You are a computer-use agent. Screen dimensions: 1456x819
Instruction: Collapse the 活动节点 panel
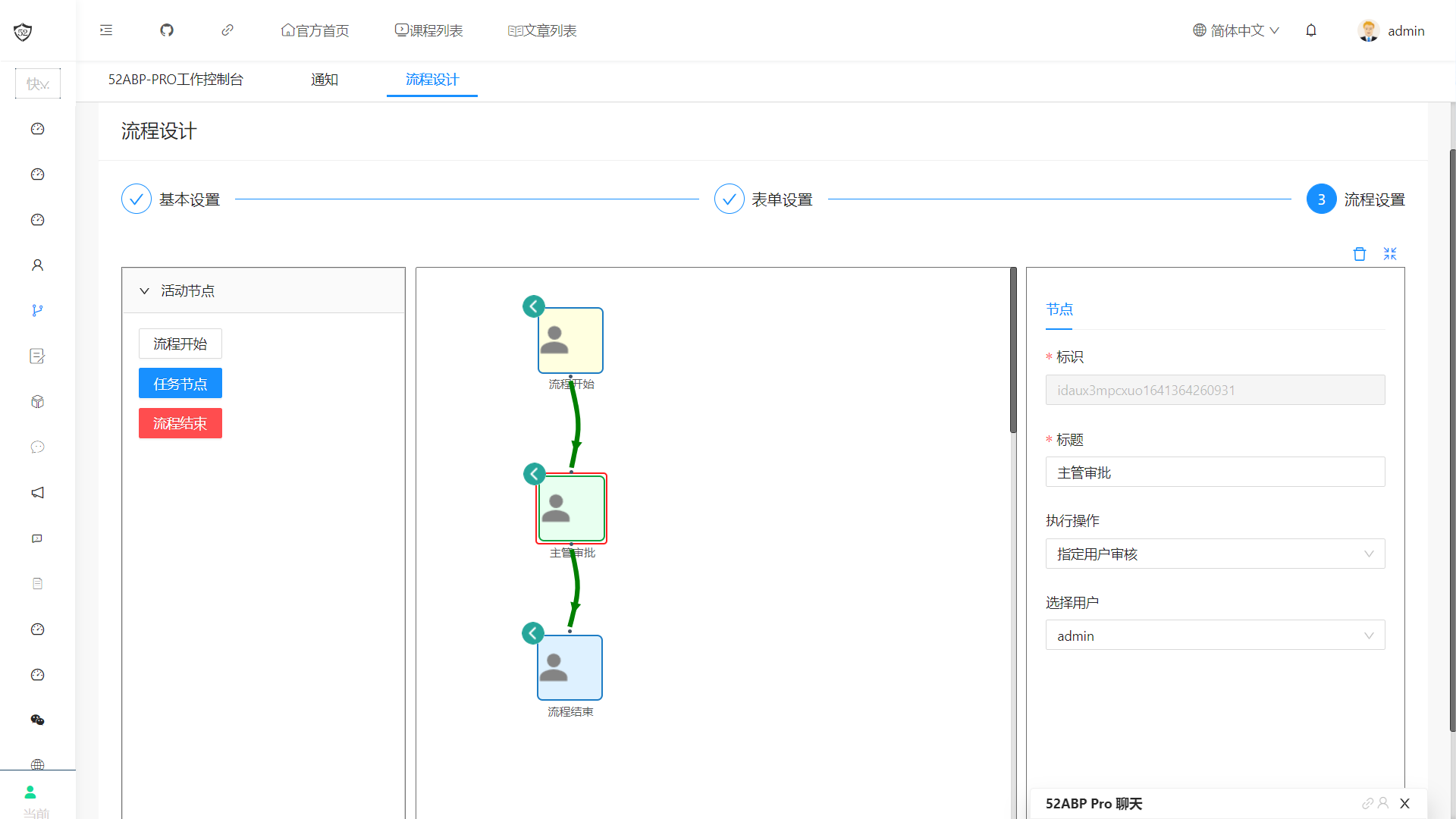(x=145, y=291)
